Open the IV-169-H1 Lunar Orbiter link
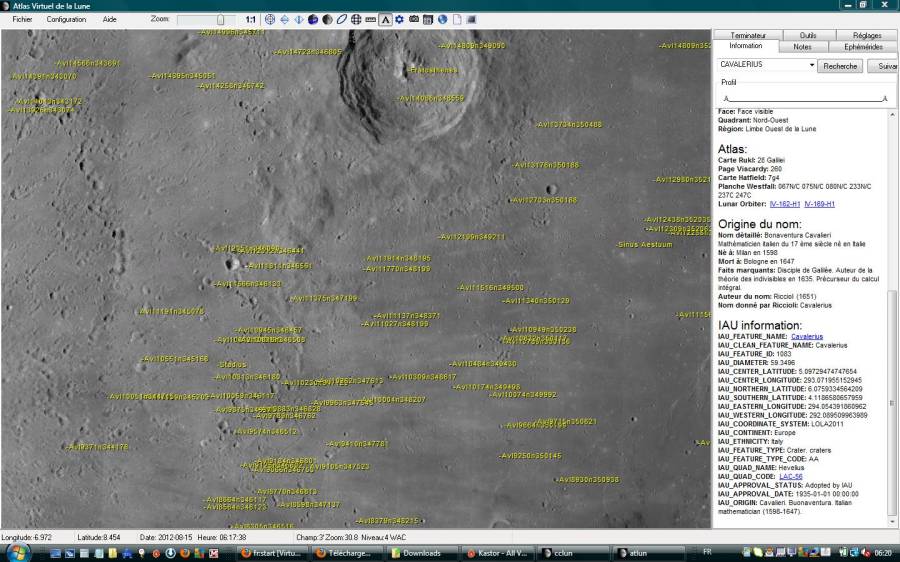 [819, 204]
